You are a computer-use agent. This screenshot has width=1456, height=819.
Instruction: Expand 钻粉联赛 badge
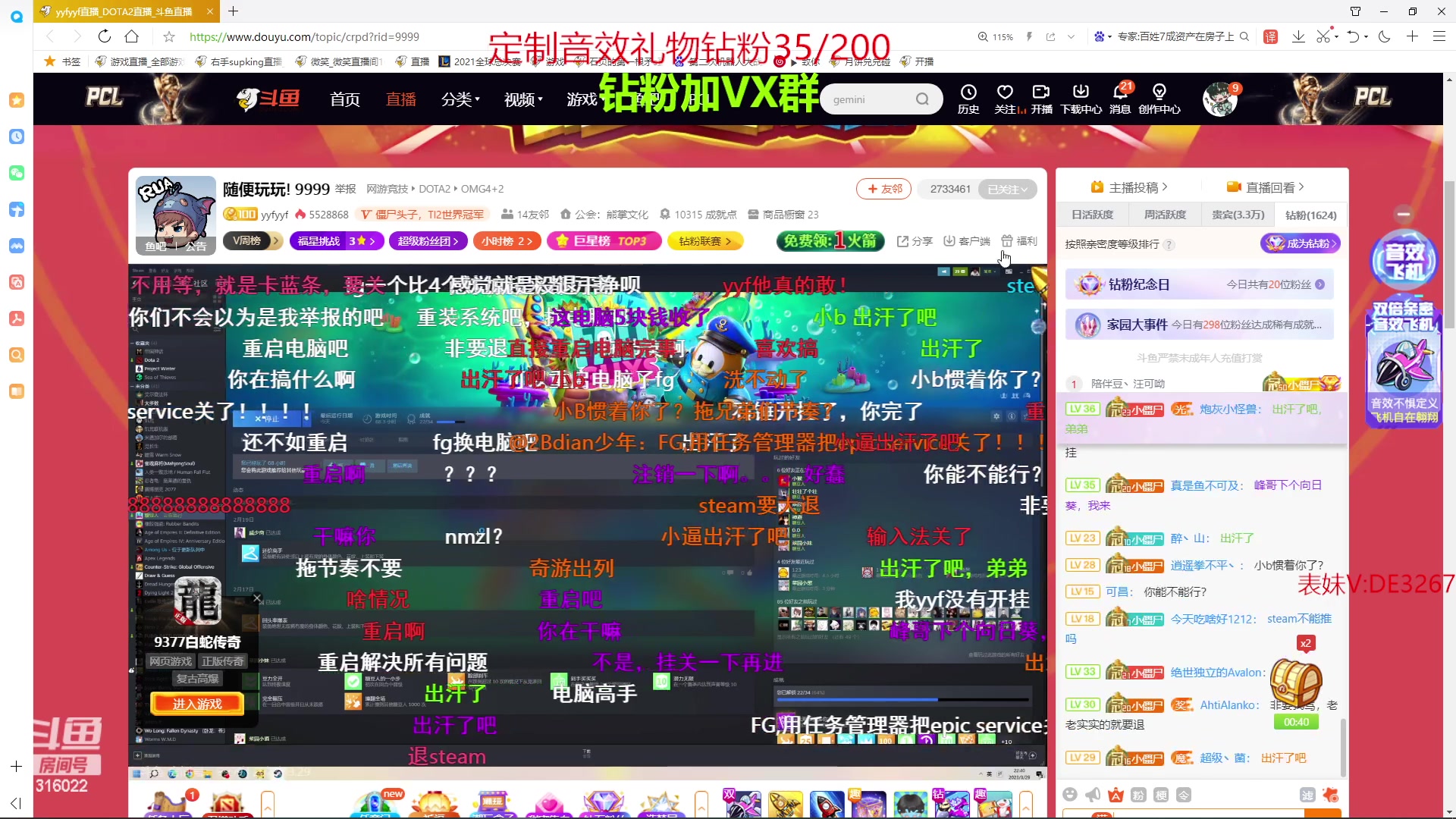[705, 241]
